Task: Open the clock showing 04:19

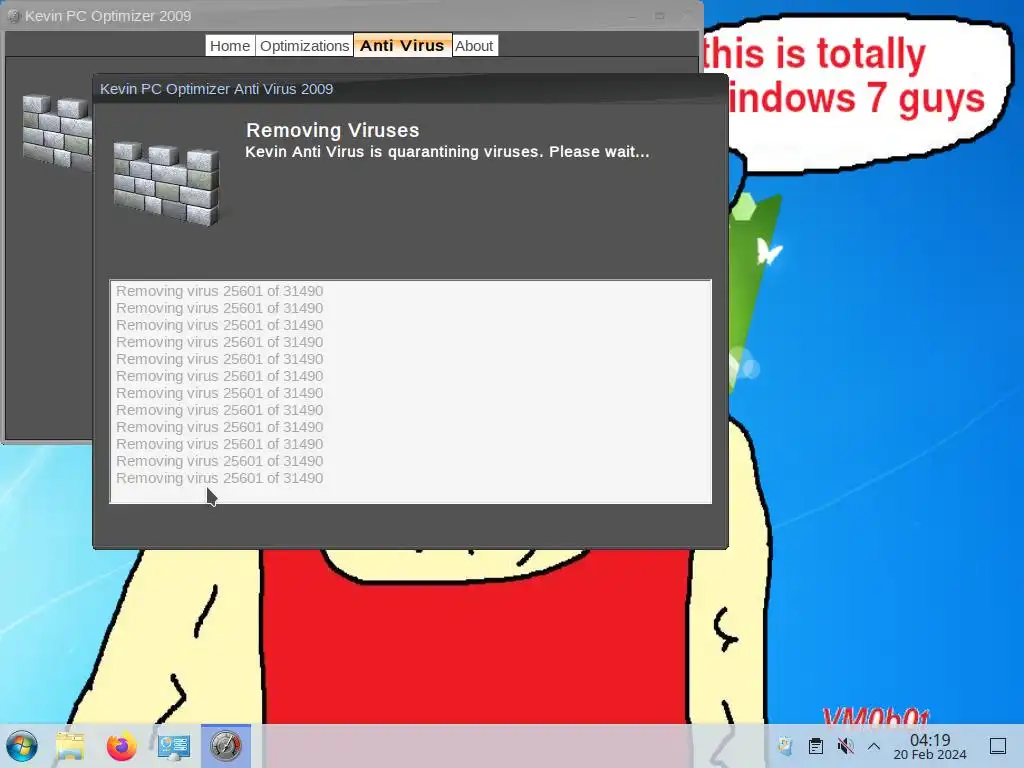Action: pos(930,746)
